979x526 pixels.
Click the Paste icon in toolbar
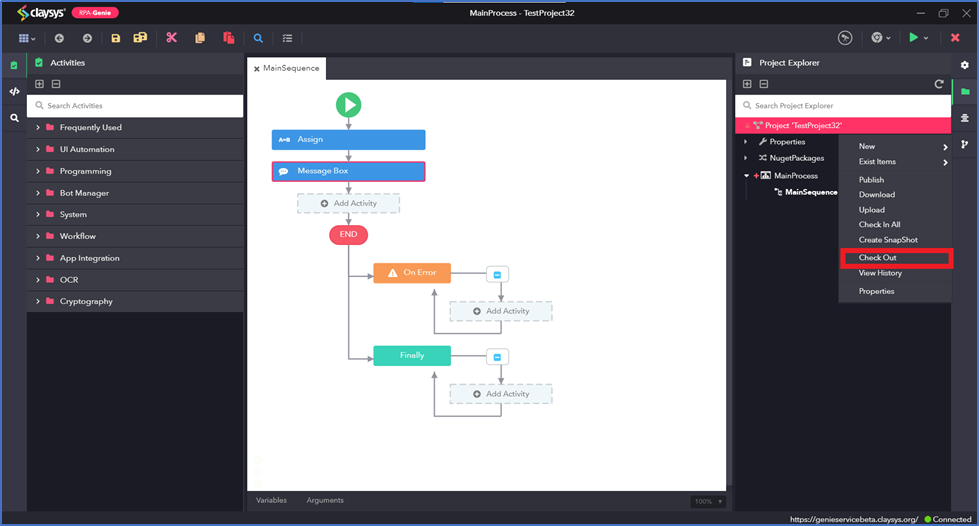coord(229,38)
